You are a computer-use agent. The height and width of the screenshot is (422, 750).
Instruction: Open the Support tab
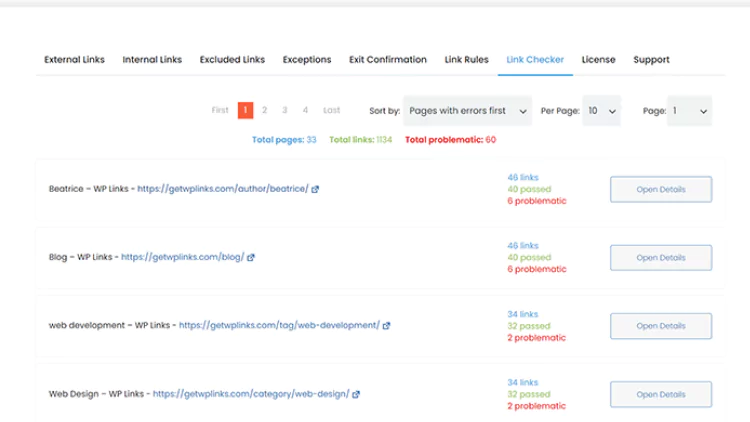651,60
